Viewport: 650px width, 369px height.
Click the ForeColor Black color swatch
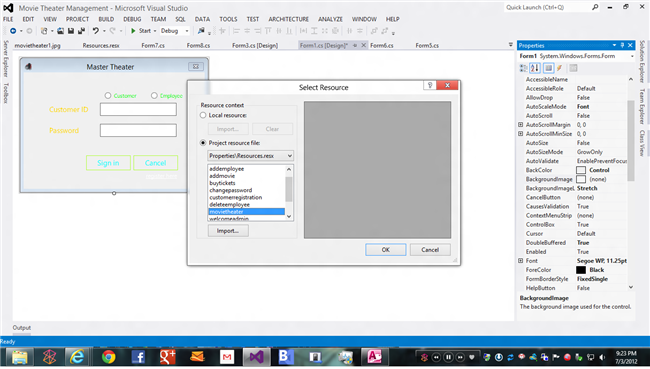581,269
